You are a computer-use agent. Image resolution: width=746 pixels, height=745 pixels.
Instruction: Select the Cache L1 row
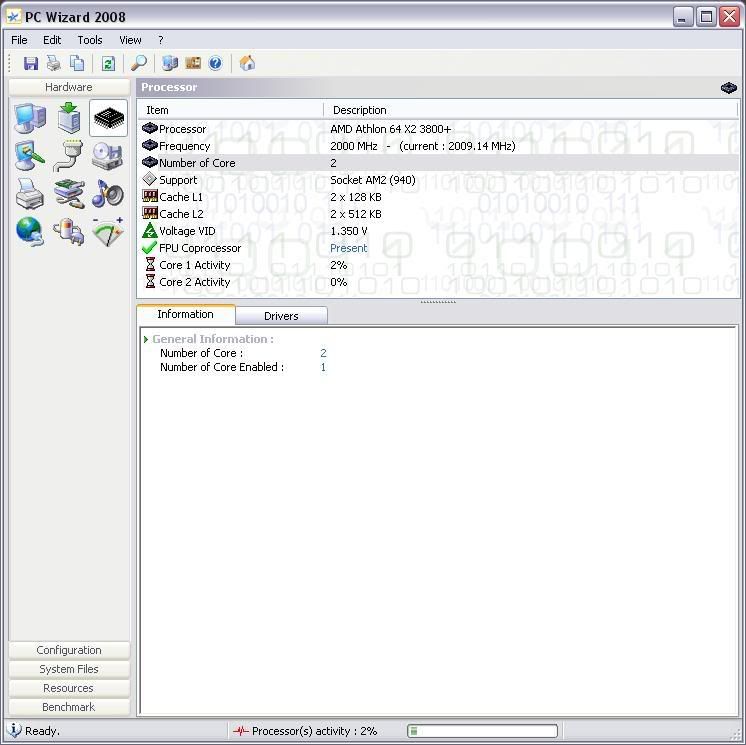(438, 197)
